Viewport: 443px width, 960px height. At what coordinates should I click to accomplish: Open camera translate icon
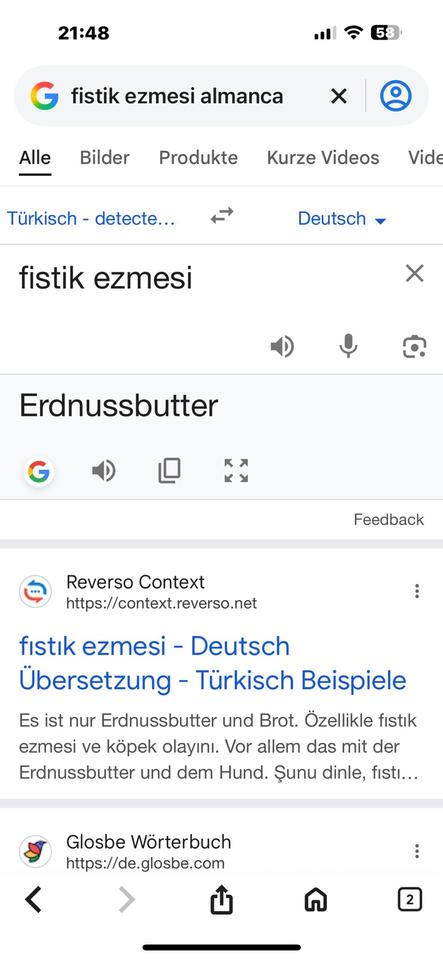tap(414, 347)
